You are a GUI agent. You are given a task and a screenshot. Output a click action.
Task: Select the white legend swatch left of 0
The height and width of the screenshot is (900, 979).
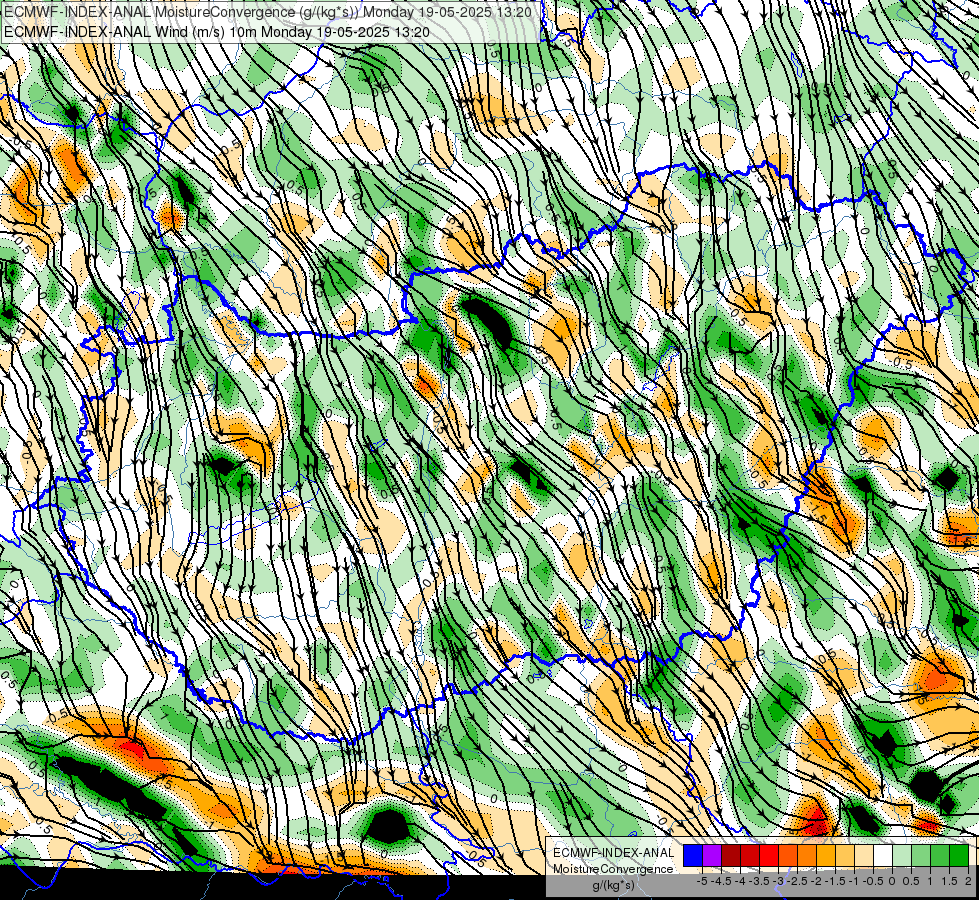(x=883, y=856)
